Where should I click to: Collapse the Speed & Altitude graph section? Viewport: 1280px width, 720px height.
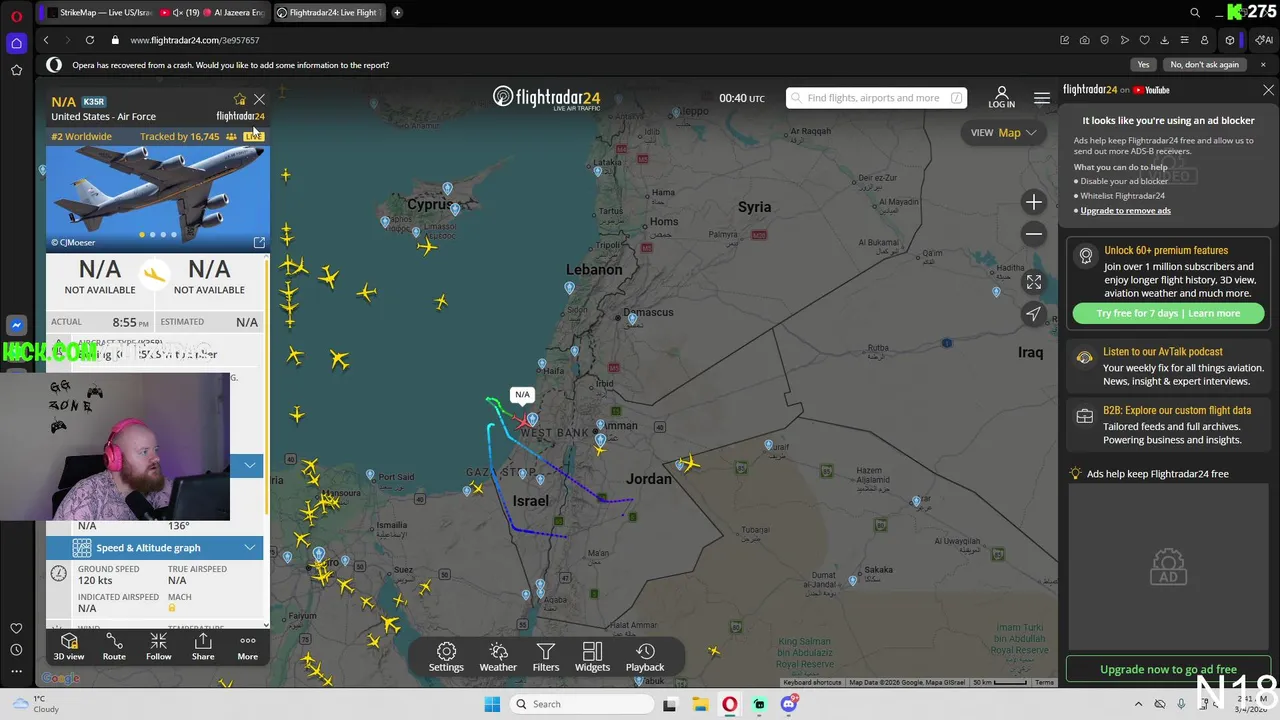[x=156, y=548]
